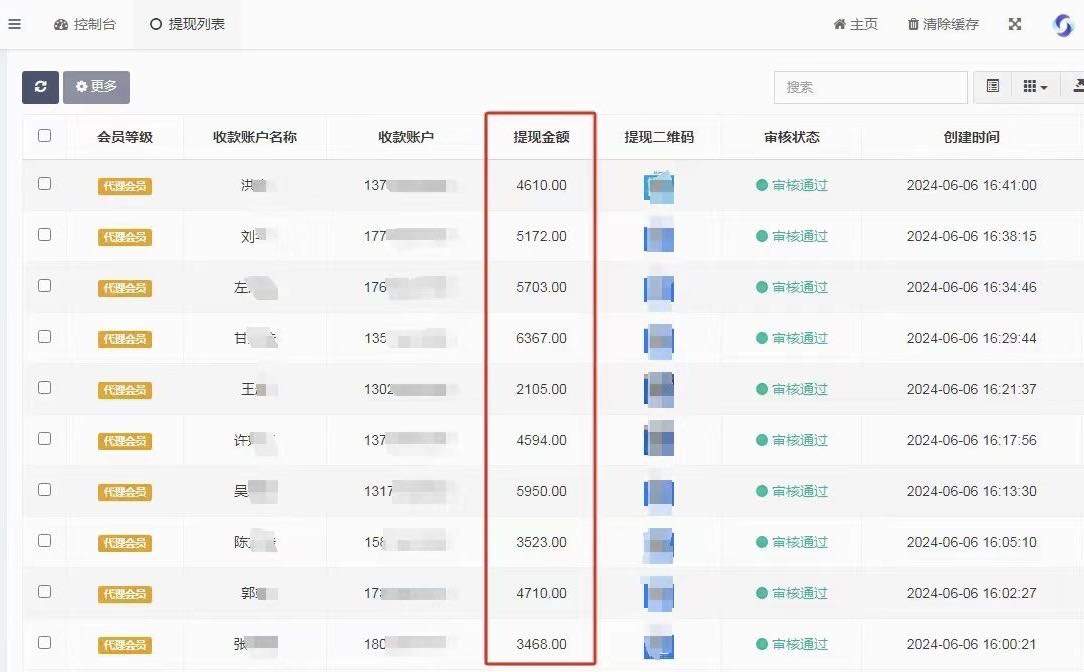
Task: Toggle the select-all checkbox in header
Action: [44, 136]
